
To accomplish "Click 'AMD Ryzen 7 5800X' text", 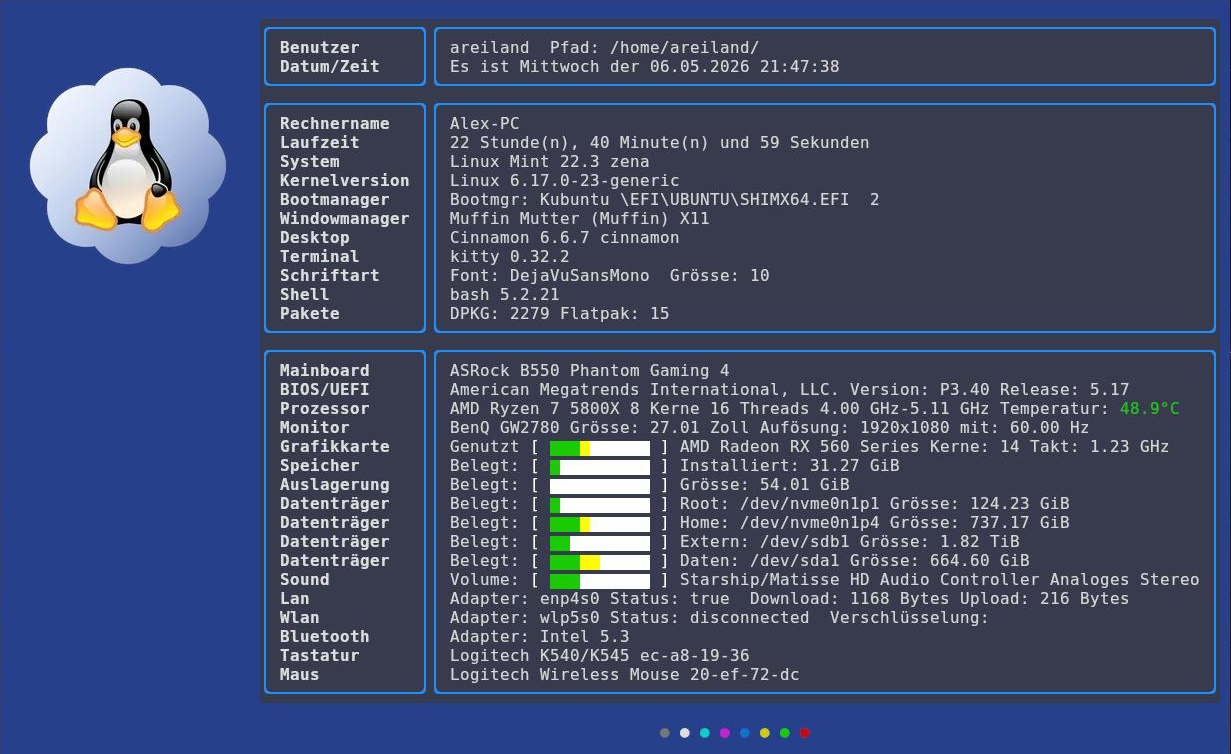I will (535, 408).
